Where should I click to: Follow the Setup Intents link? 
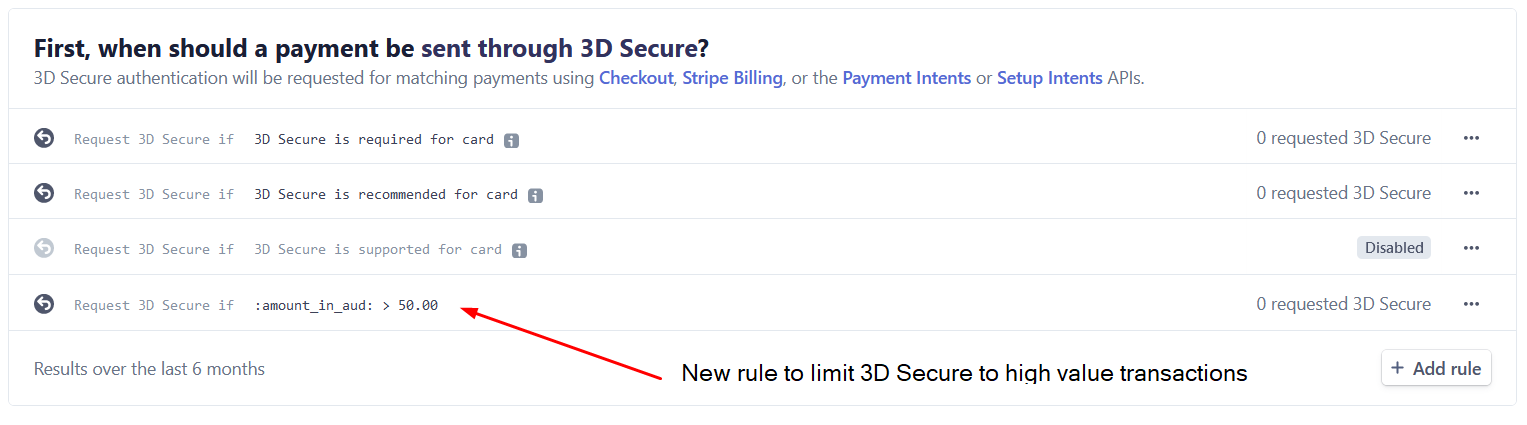click(x=1050, y=78)
